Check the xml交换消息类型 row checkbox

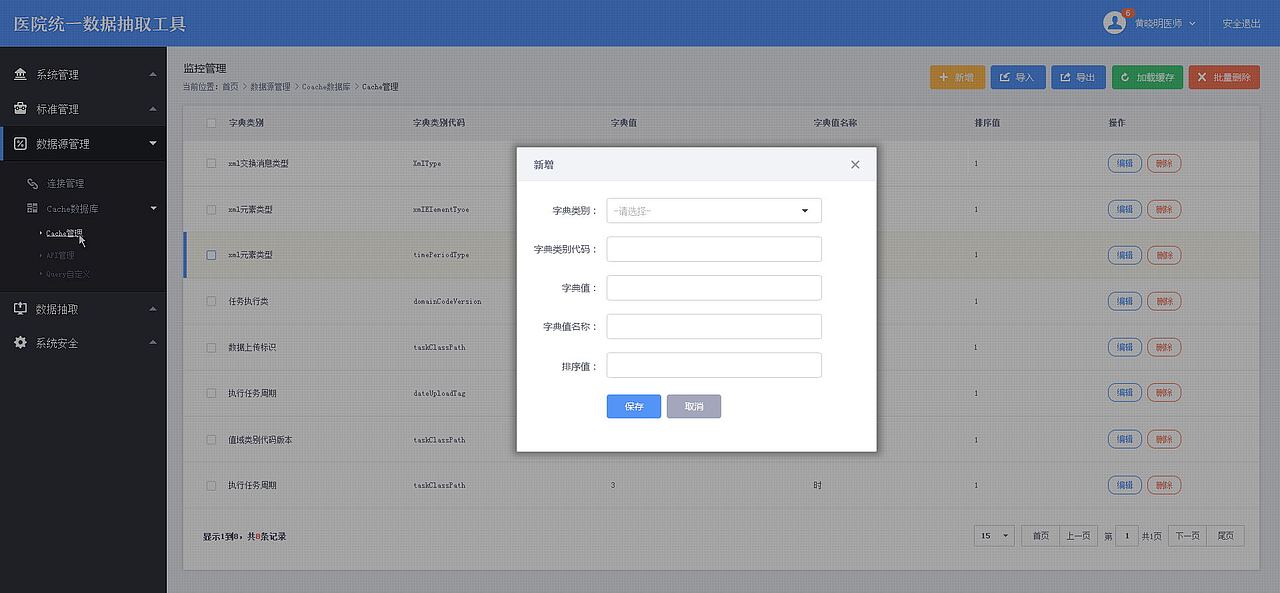tap(211, 163)
